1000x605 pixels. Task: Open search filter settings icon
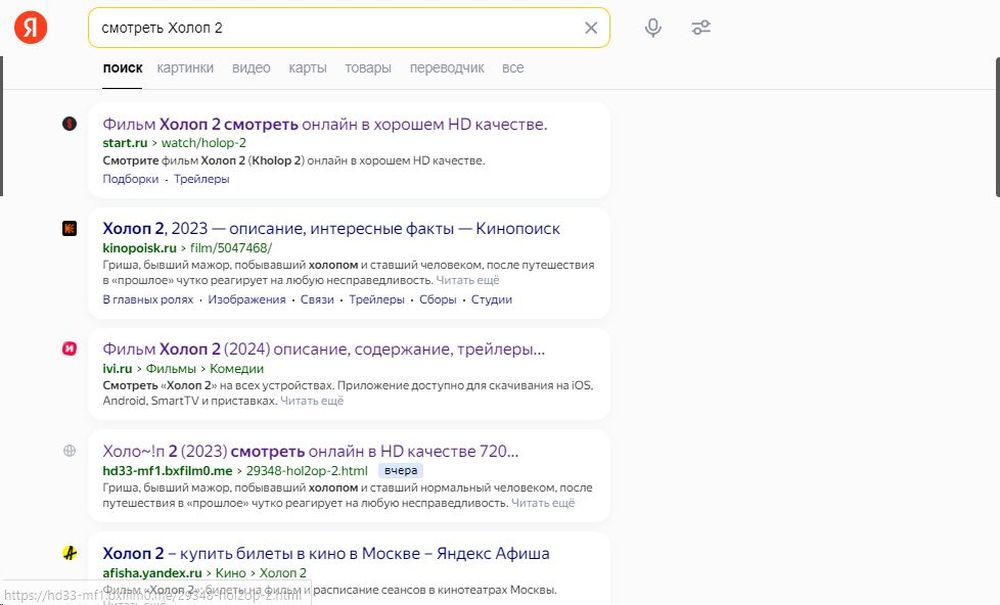pos(701,28)
